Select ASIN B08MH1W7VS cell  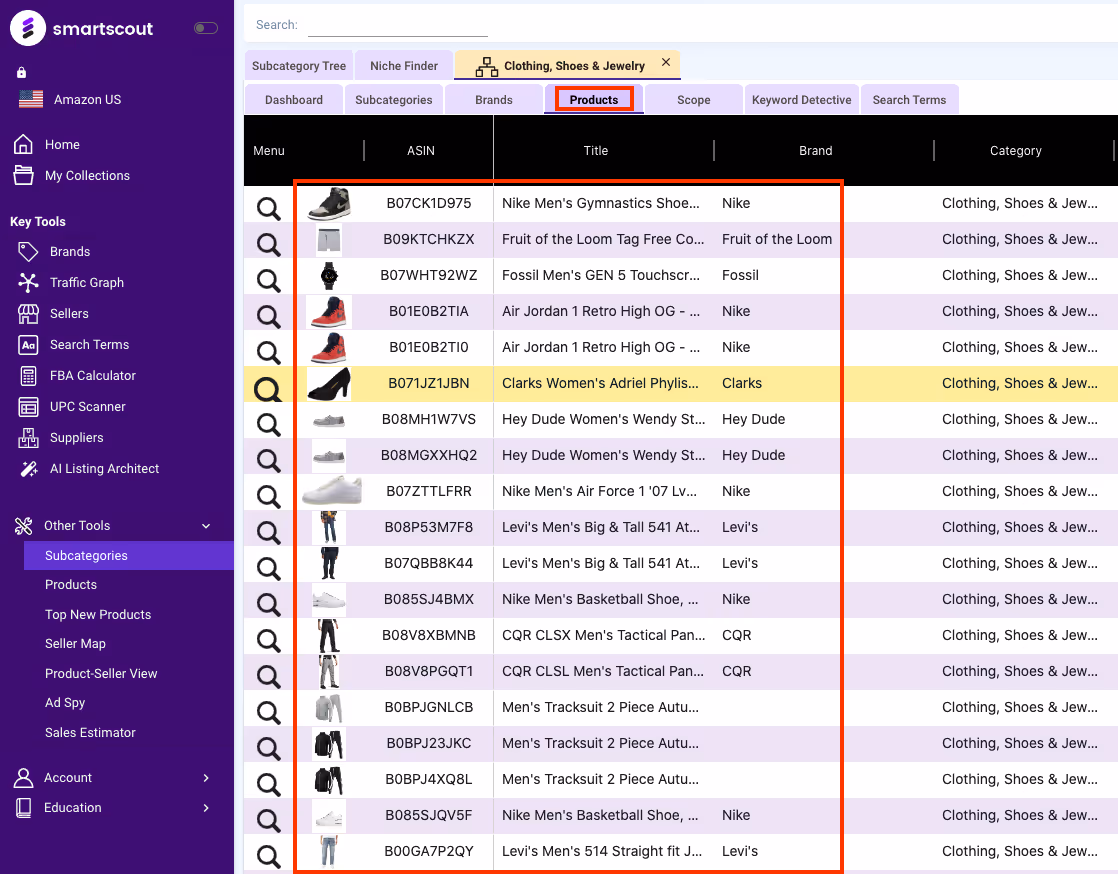point(429,419)
